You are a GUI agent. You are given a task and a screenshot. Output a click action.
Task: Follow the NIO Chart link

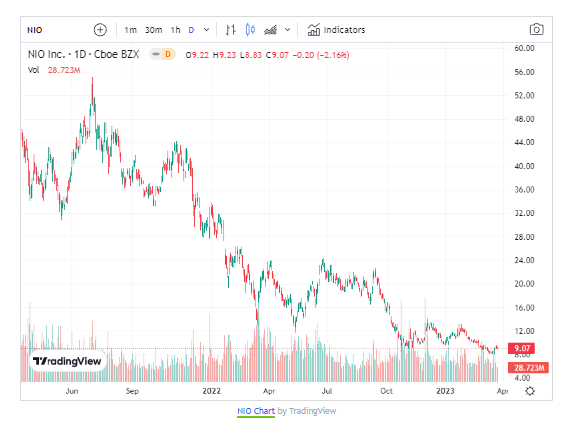[256, 411]
